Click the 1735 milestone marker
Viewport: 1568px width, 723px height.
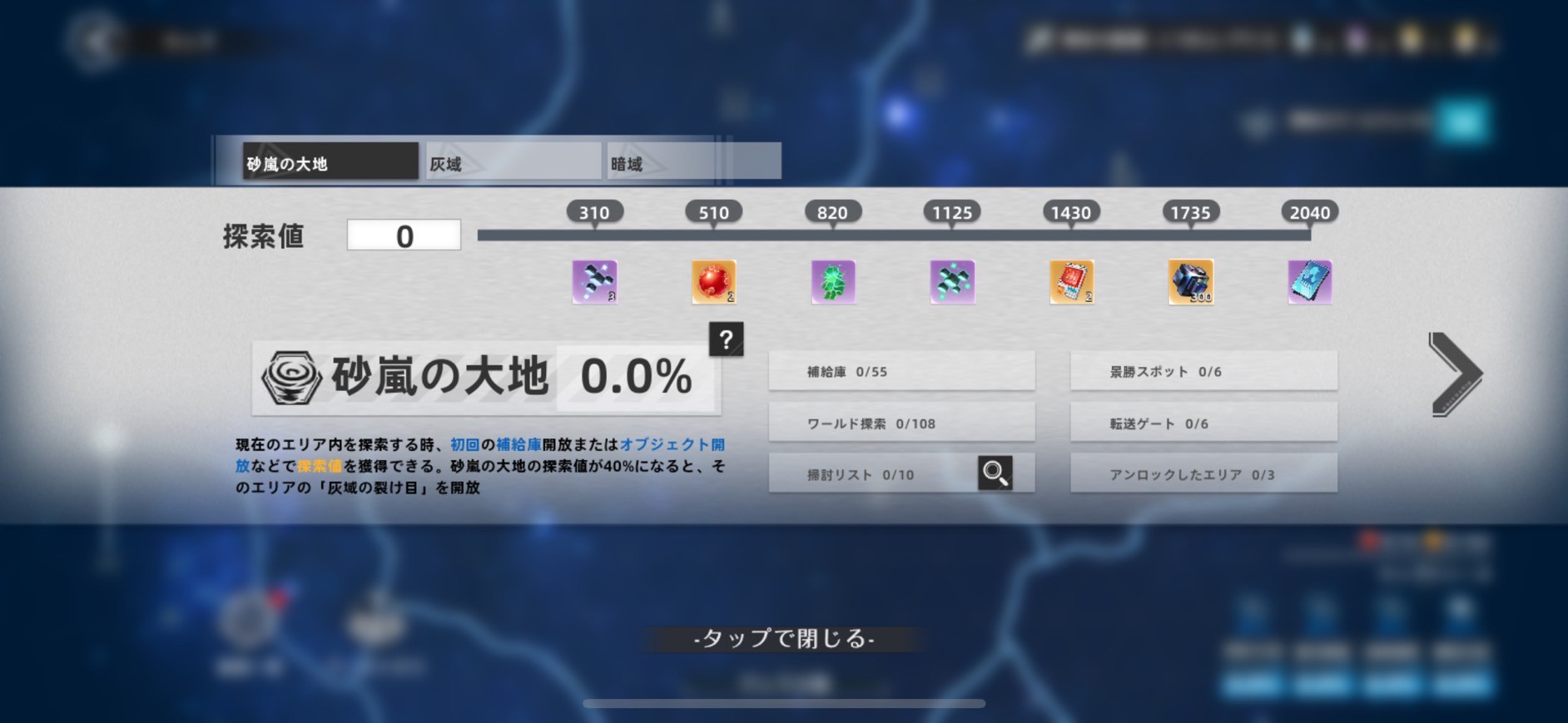pos(1191,212)
